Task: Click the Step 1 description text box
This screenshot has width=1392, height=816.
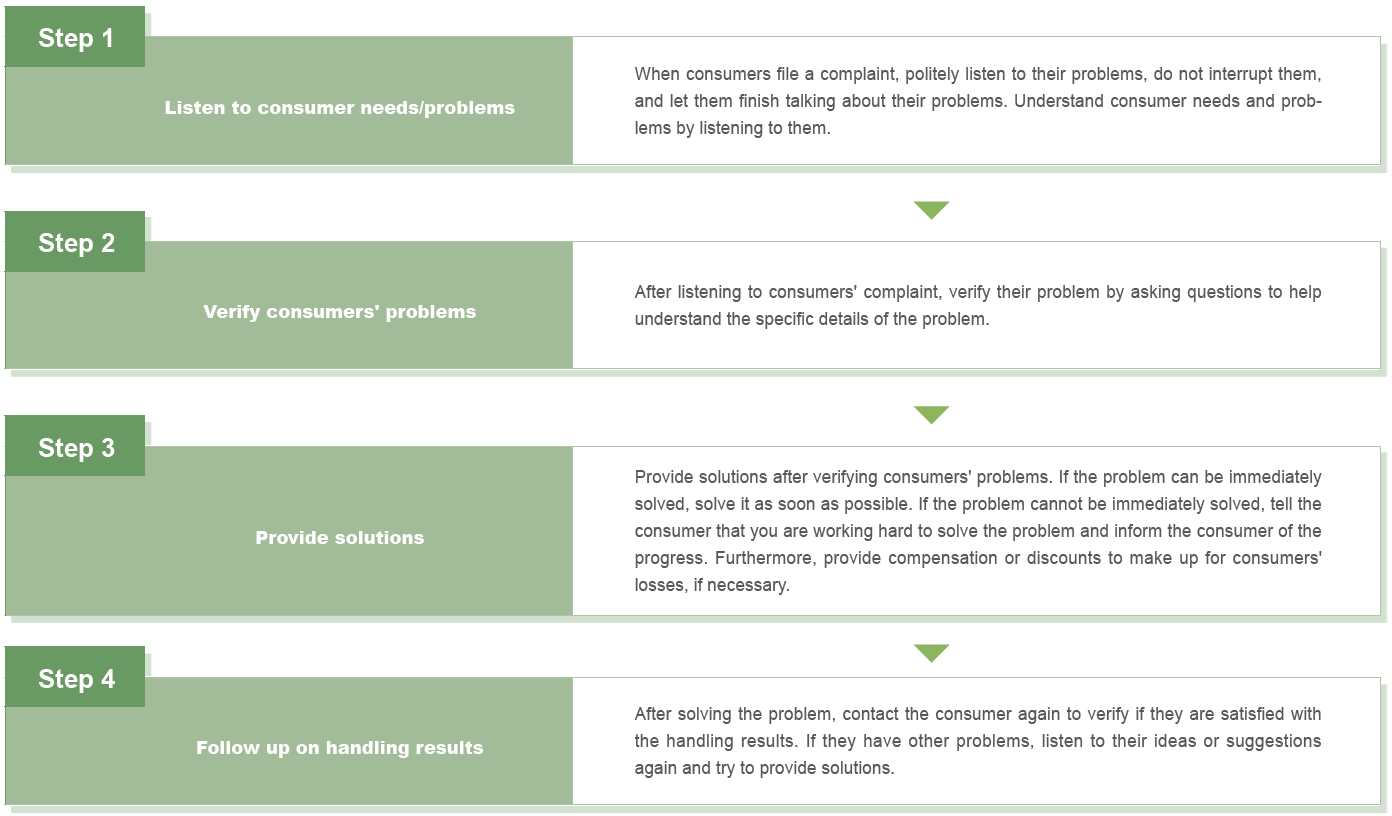Action: click(977, 101)
